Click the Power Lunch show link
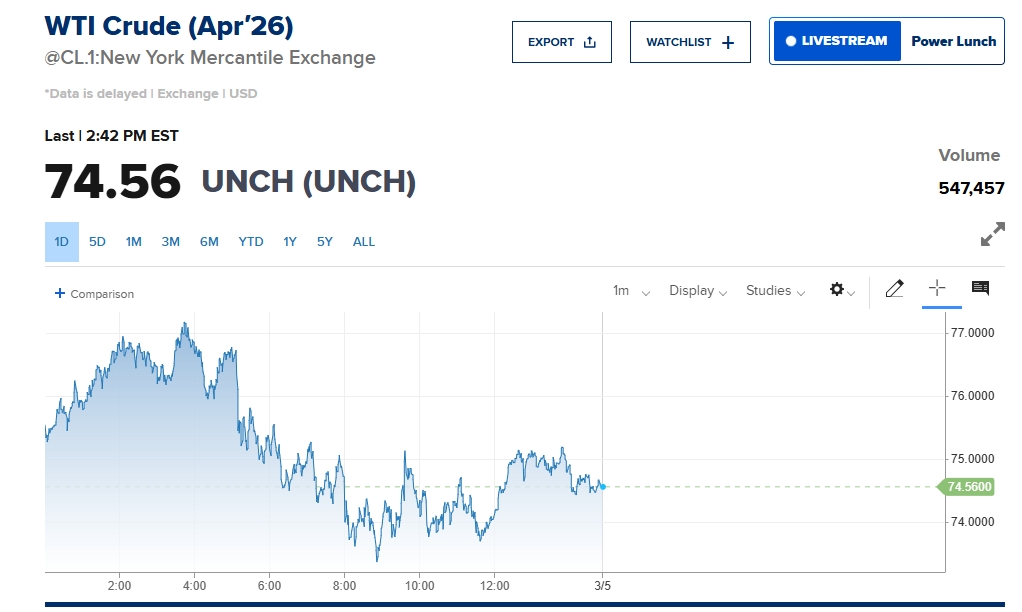This screenshot has width=1022, height=612. click(x=953, y=41)
